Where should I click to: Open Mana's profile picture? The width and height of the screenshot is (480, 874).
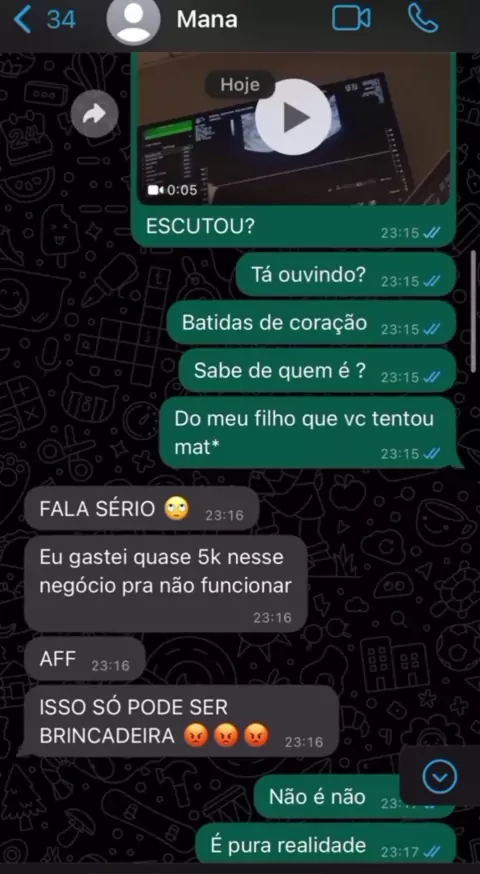tap(133, 19)
